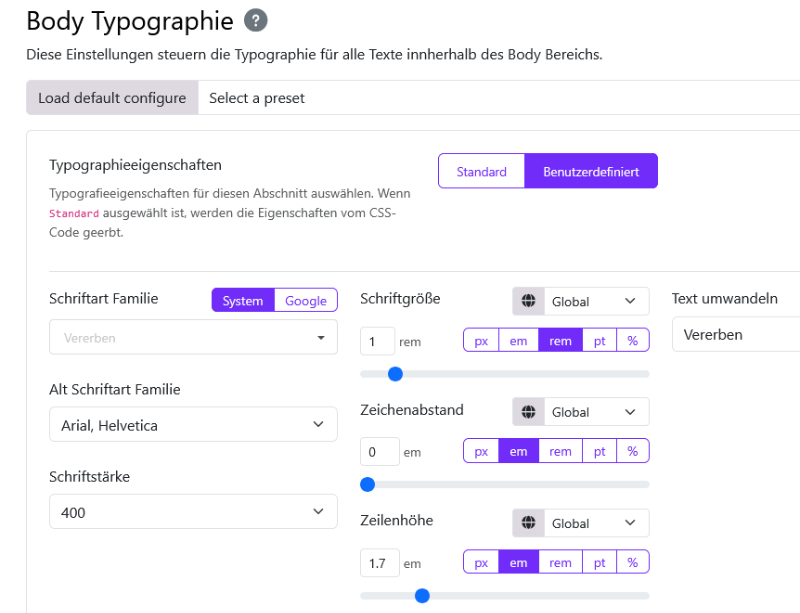The image size is (800, 613).
Task: Select Benutzerdefiniert typography properties
Action: 591,171
